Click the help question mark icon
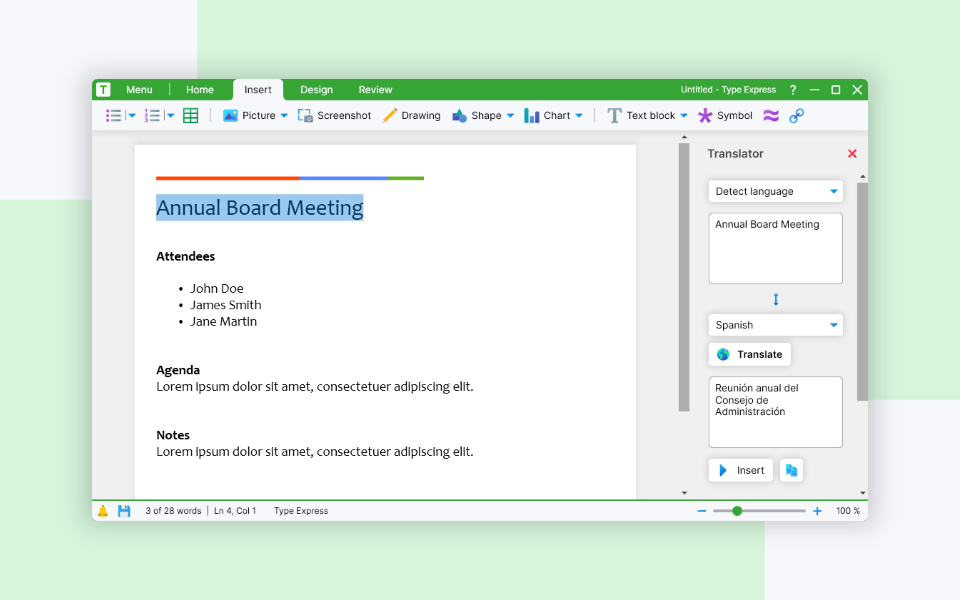 tap(793, 90)
